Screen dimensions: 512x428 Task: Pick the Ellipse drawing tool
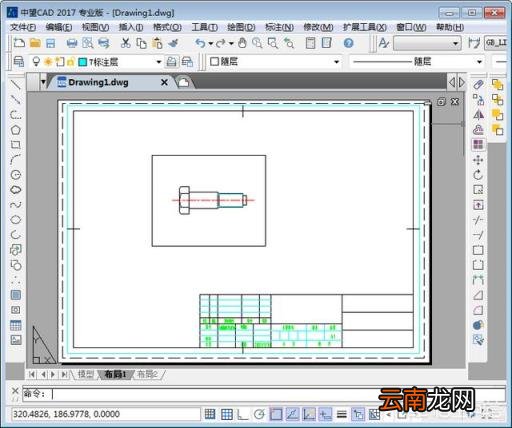click(15, 220)
